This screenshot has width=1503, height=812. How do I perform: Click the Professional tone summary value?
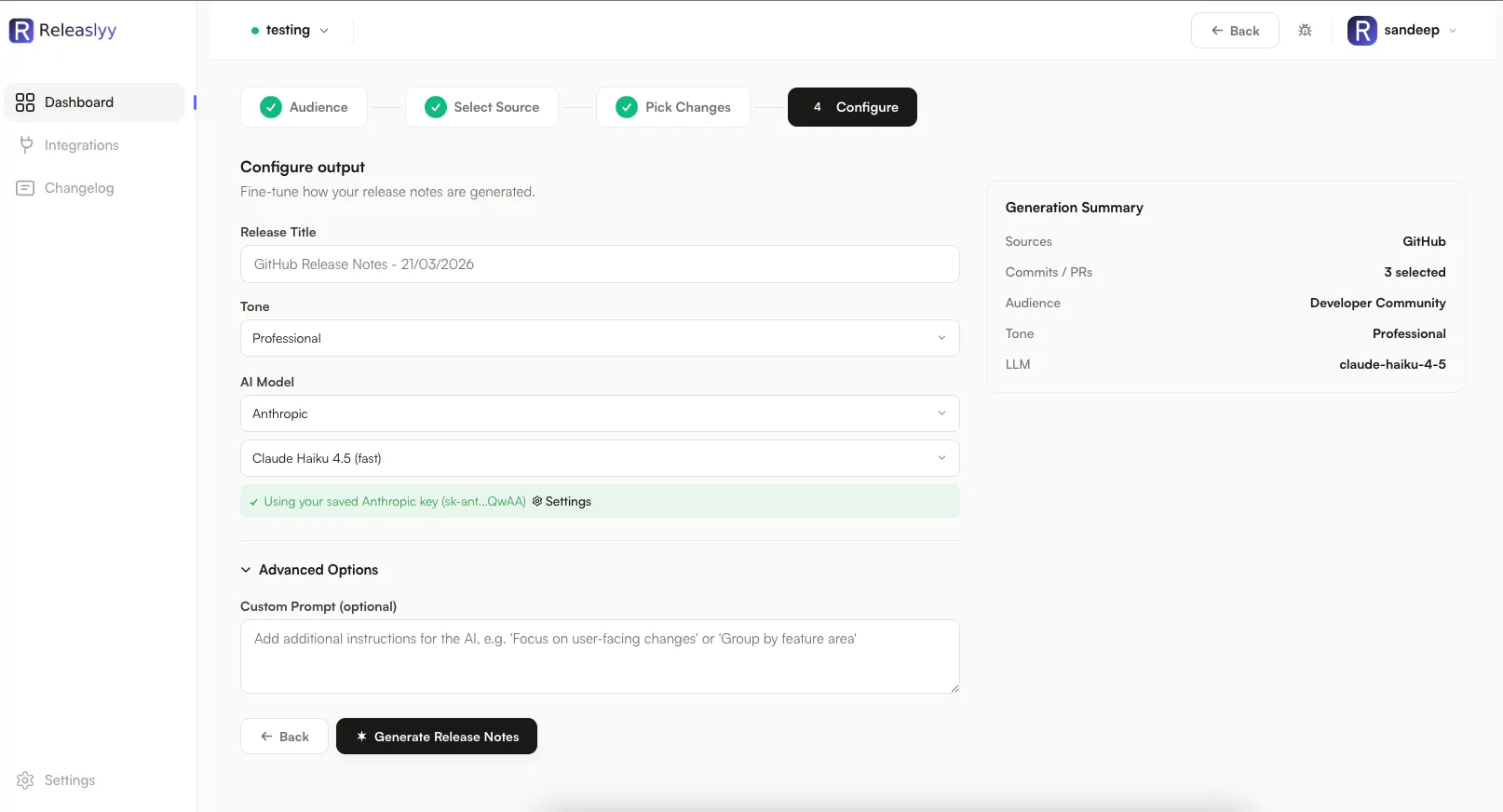pyautogui.click(x=1409, y=333)
